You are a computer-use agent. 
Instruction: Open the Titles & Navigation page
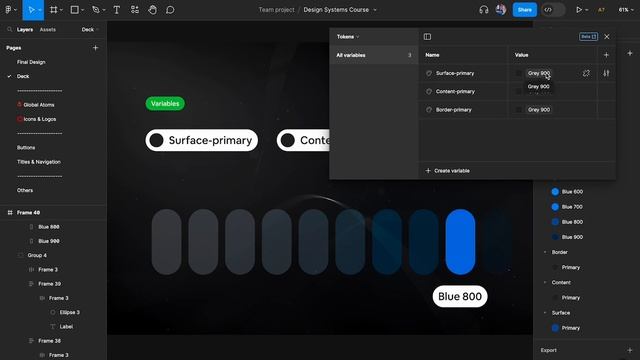click(x=39, y=162)
